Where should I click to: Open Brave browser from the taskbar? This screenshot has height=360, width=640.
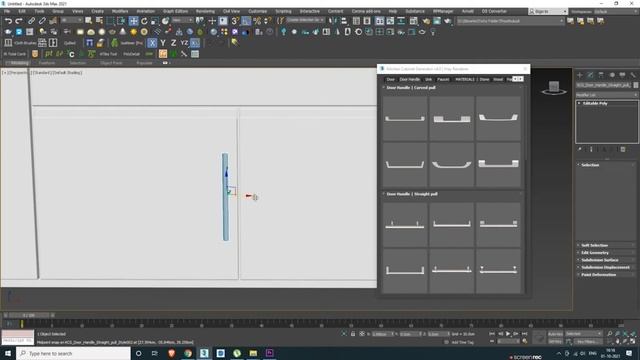pos(171,353)
